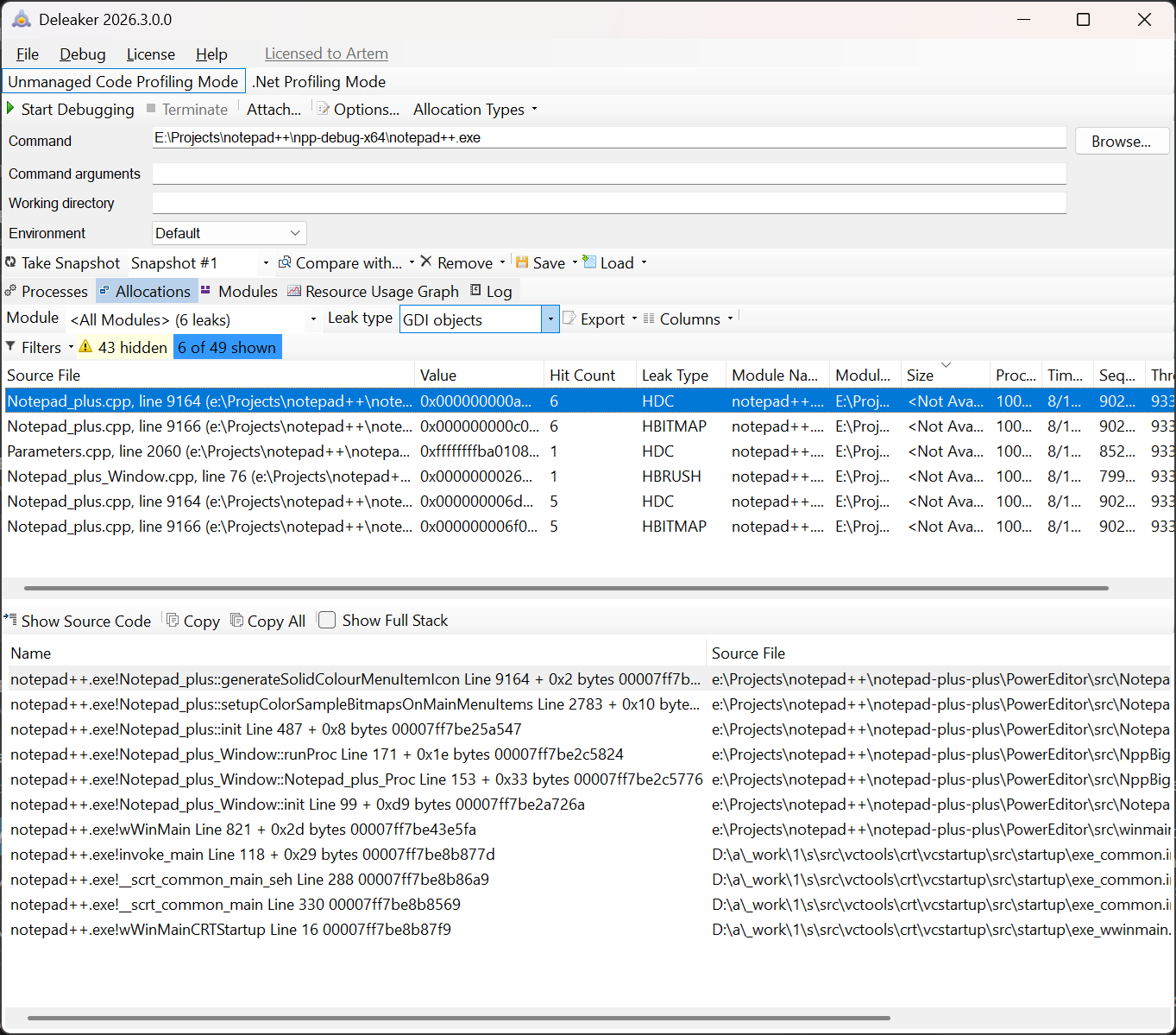Click the Show Source Code icon
Screen dimensions: 1176x1035
[10, 620]
